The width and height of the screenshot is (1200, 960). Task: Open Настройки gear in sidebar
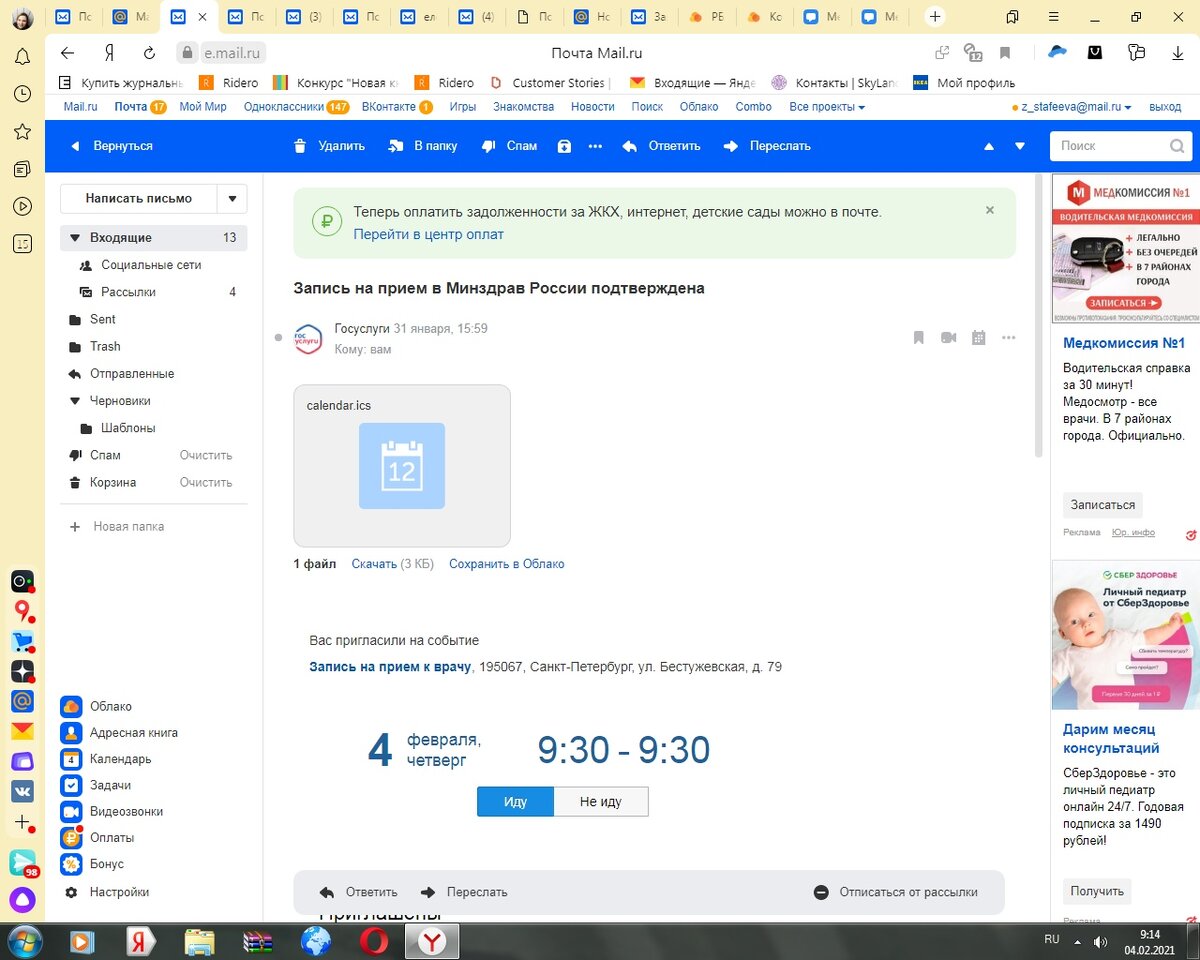coord(71,892)
